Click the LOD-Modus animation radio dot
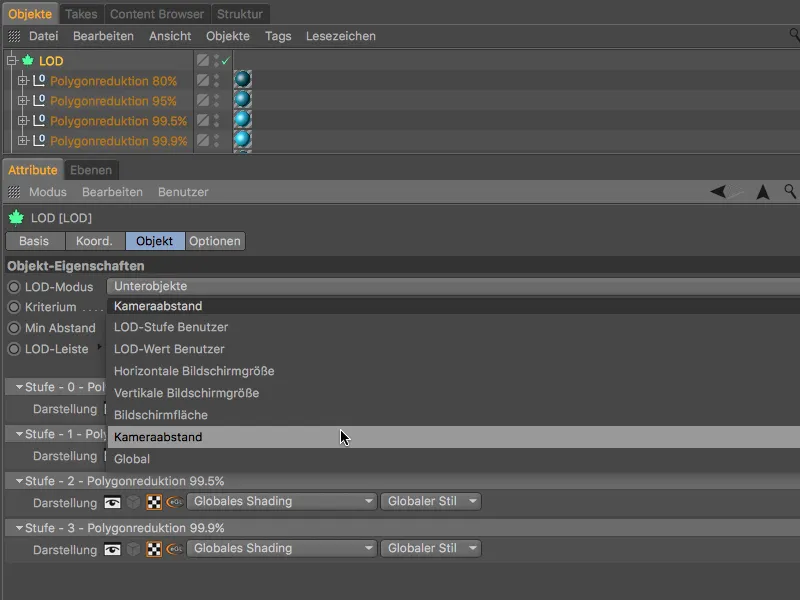This screenshot has height=600, width=800. coord(14,287)
